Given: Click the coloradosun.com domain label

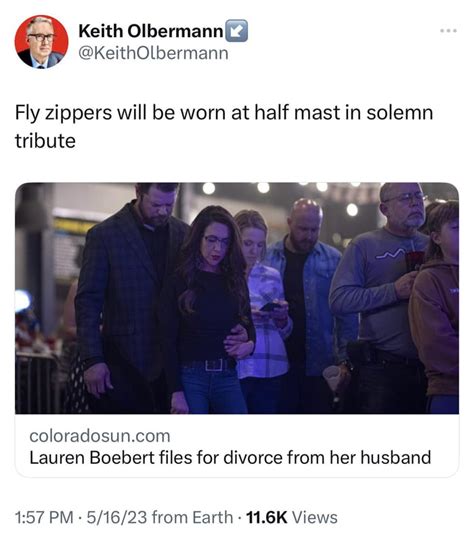Looking at the screenshot, I should pyautogui.click(x=100, y=436).
